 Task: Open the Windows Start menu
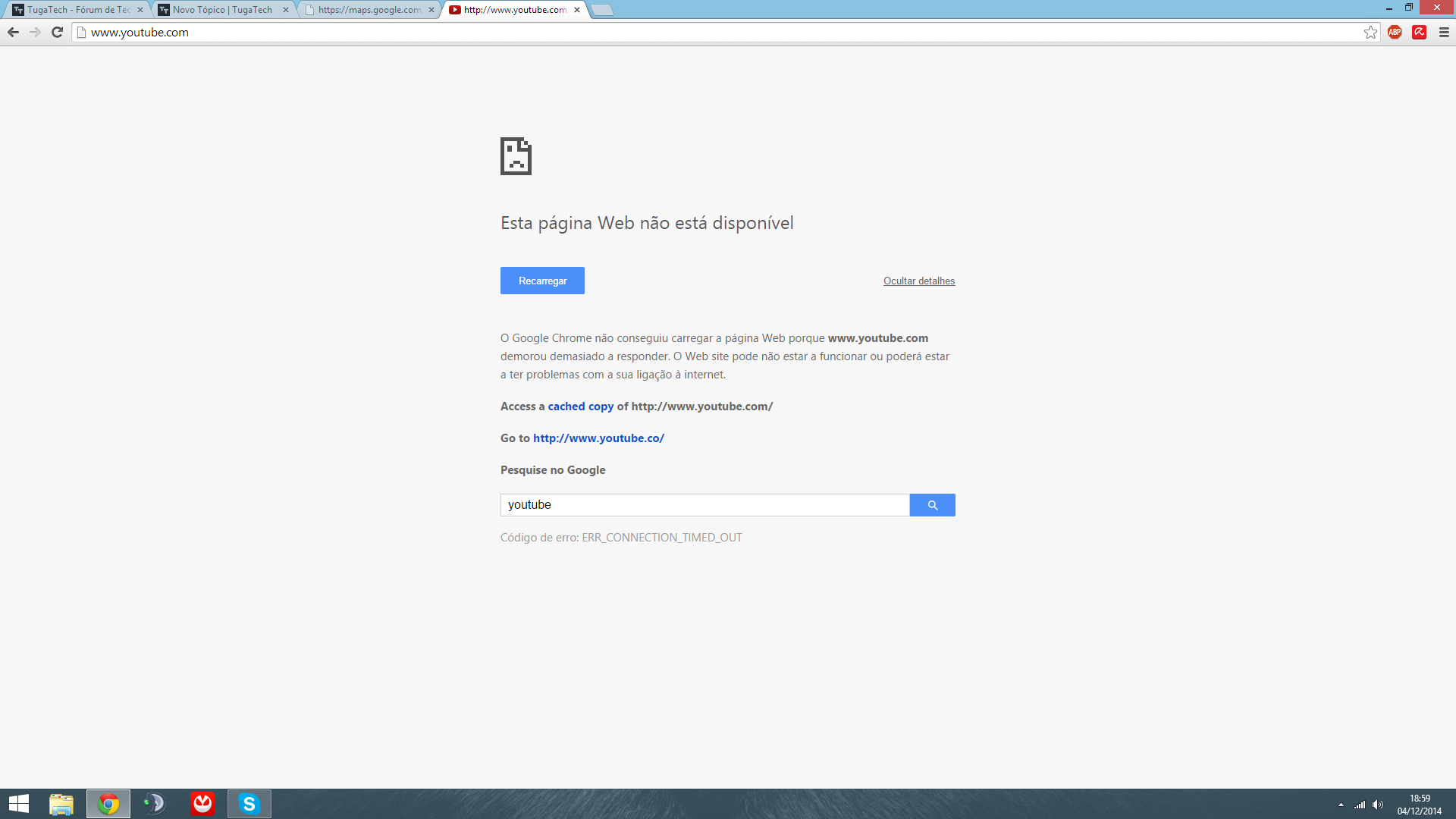[19, 803]
